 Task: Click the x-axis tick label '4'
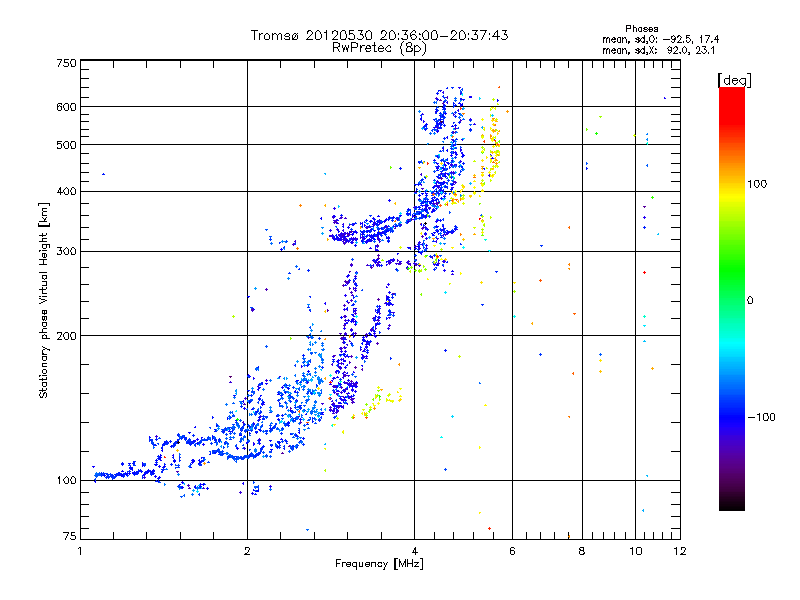[414, 551]
